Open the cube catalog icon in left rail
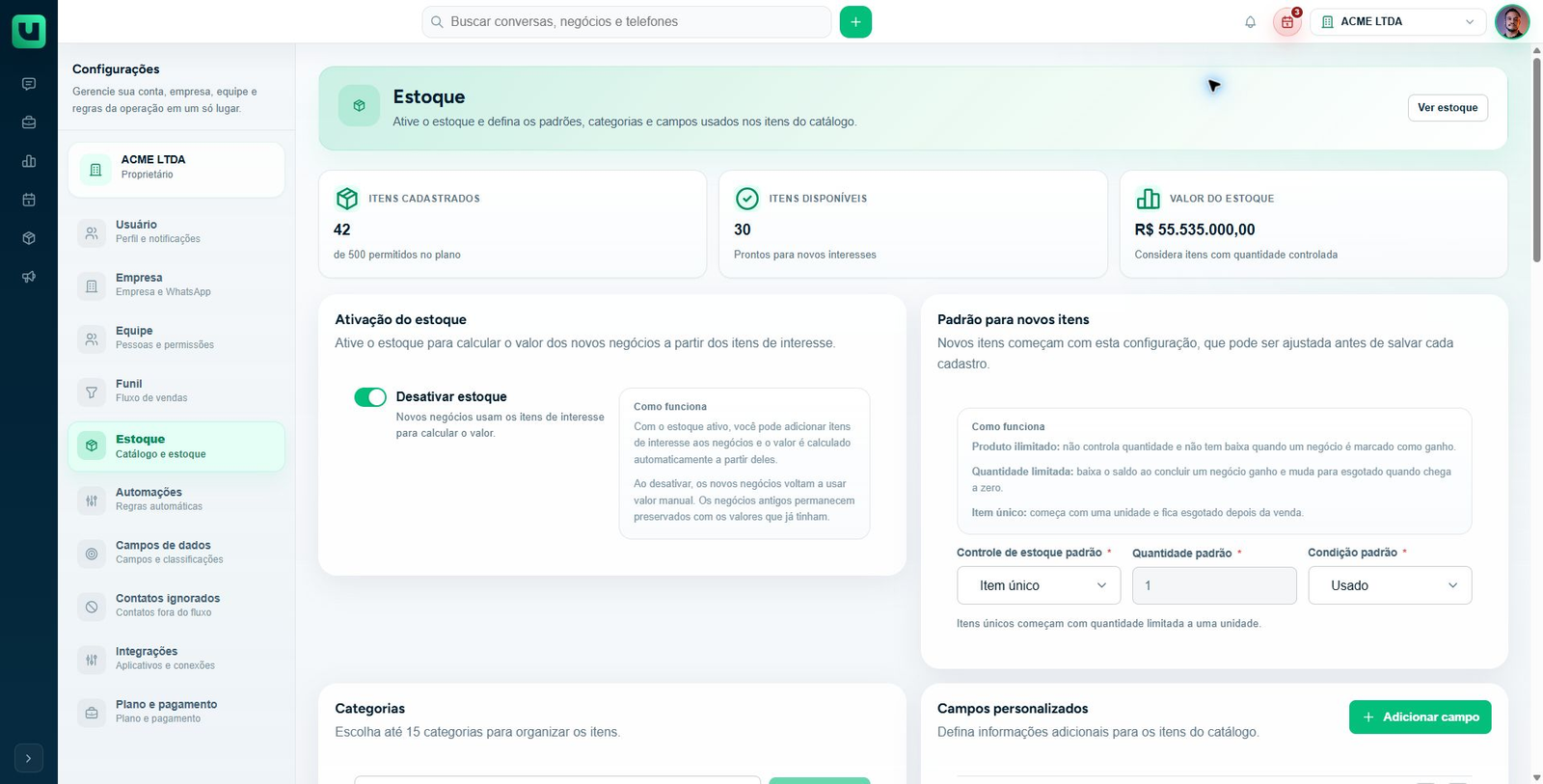Screen dimensions: 1543x784 tap(29, 238)
